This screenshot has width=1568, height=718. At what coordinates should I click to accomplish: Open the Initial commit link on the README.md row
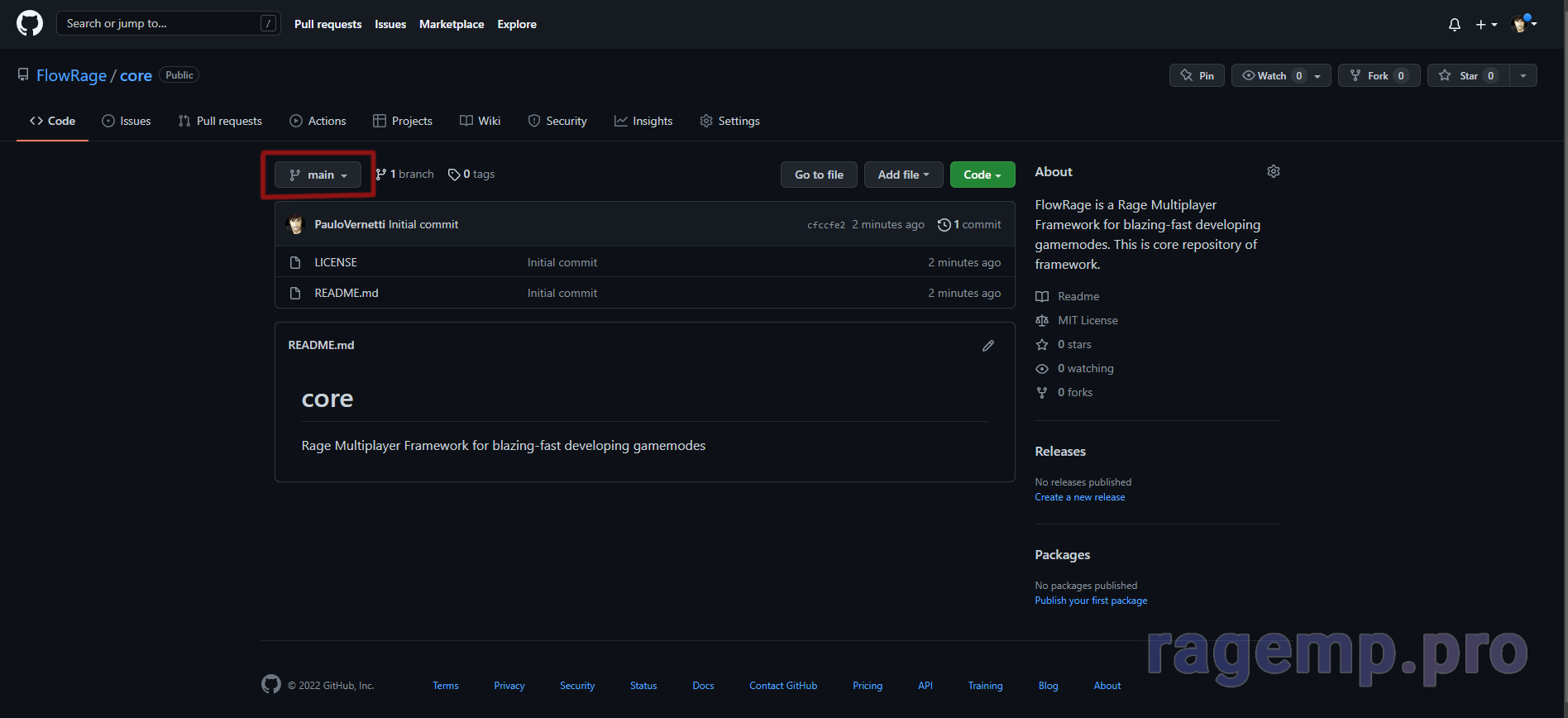point(562,293)
